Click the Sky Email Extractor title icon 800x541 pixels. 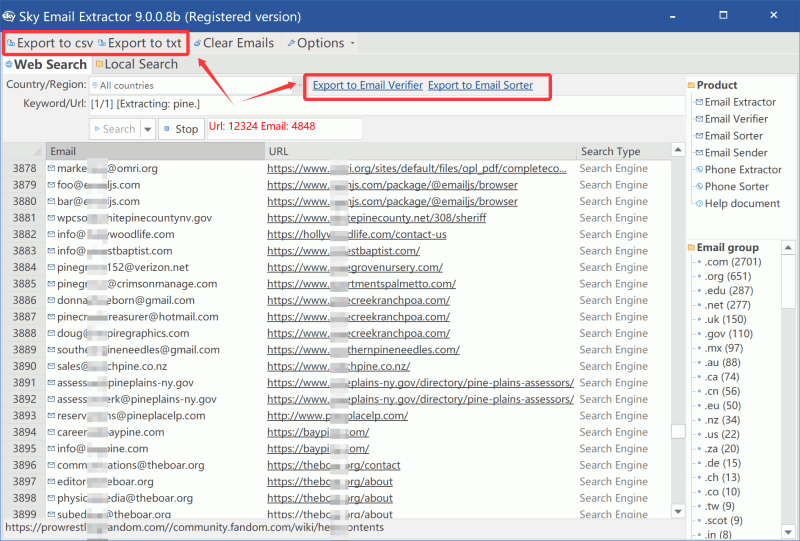[x=9, y=16]
